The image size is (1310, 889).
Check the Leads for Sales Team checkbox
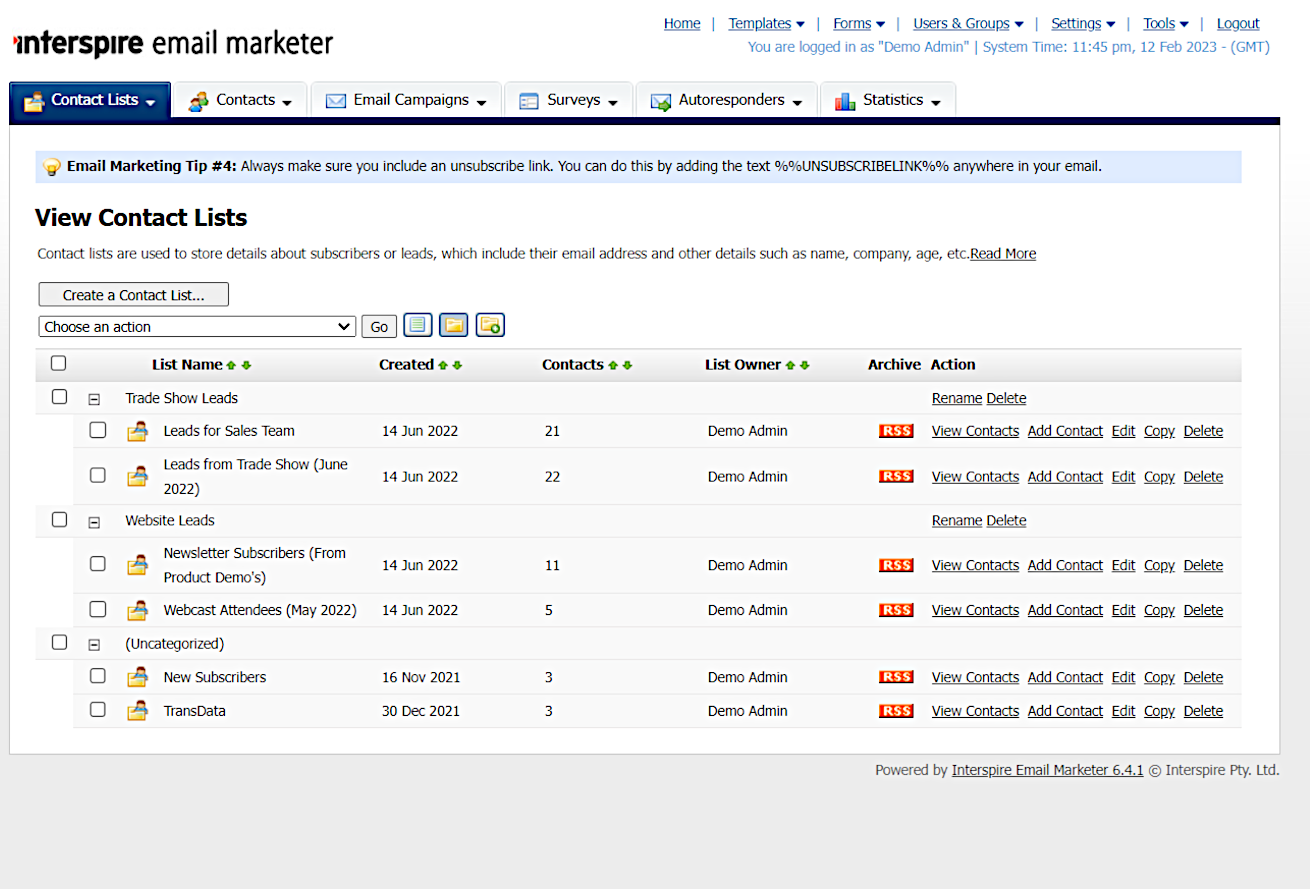point(97,430)
